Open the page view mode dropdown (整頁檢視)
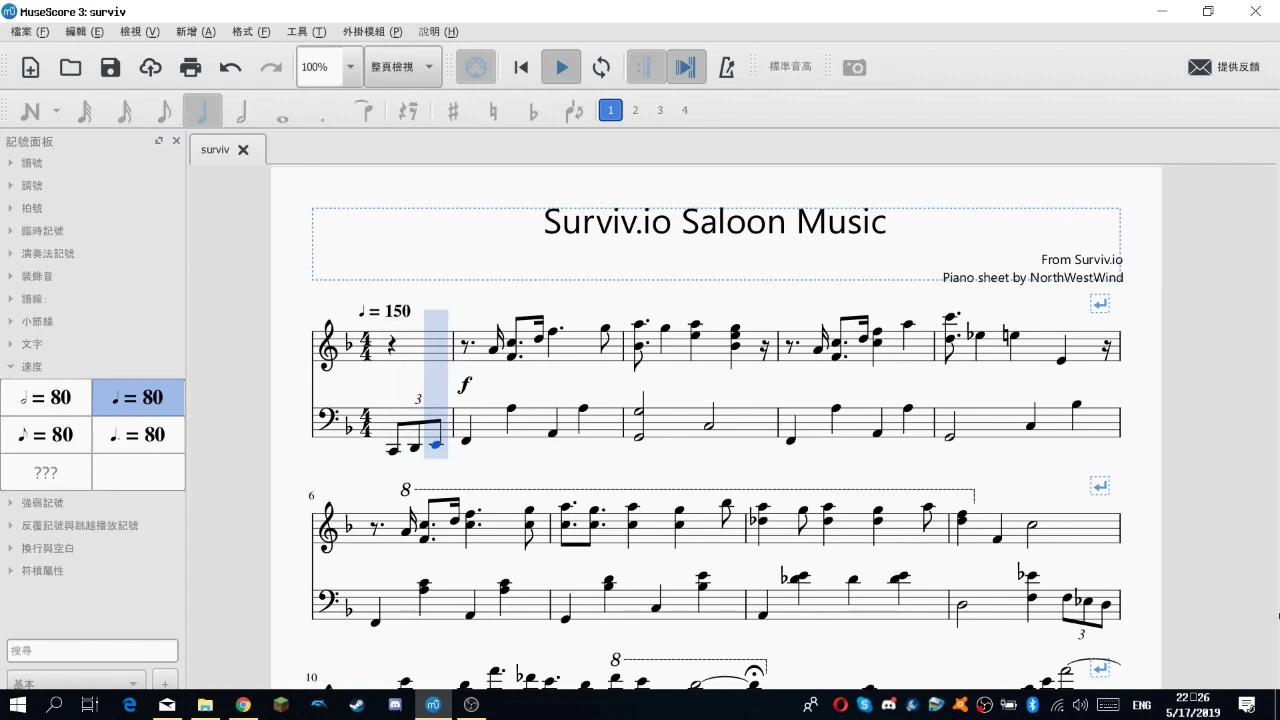The width and height of the screenshot is (1280, 720). pos(403,67)
